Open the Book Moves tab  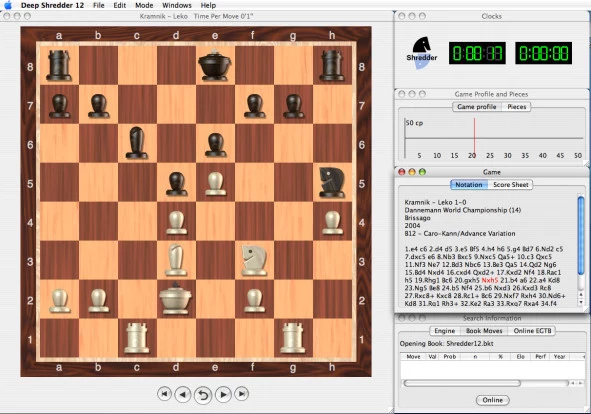(x=484, y=331)
